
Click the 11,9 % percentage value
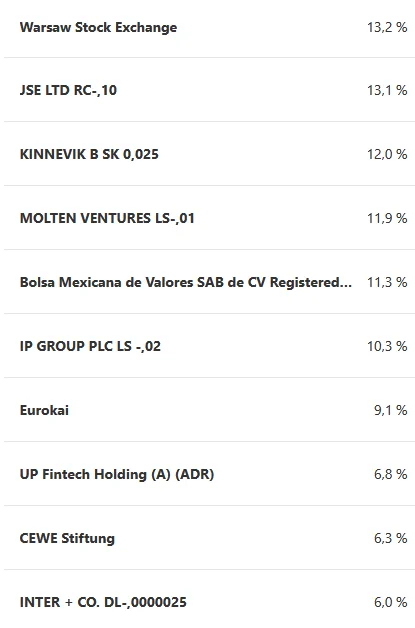click(387, 218)
